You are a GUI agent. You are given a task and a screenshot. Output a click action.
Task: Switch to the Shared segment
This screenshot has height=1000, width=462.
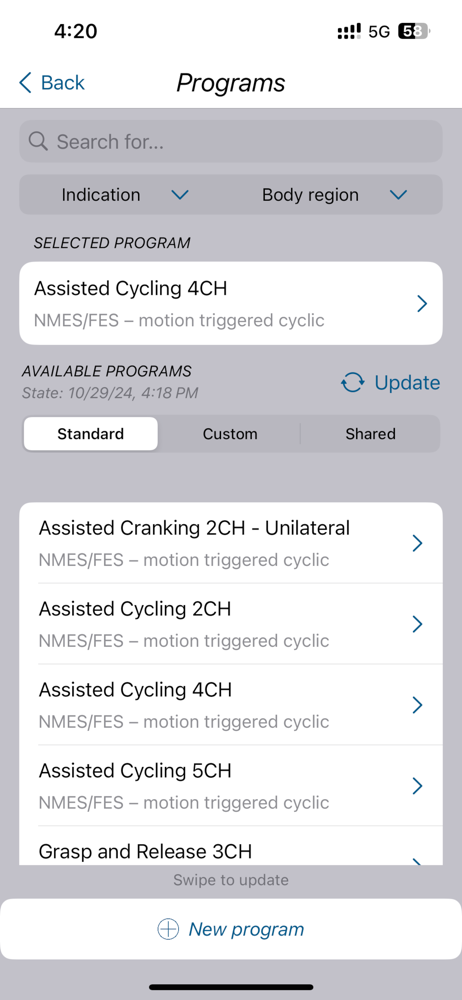click(x=370, y=434)
